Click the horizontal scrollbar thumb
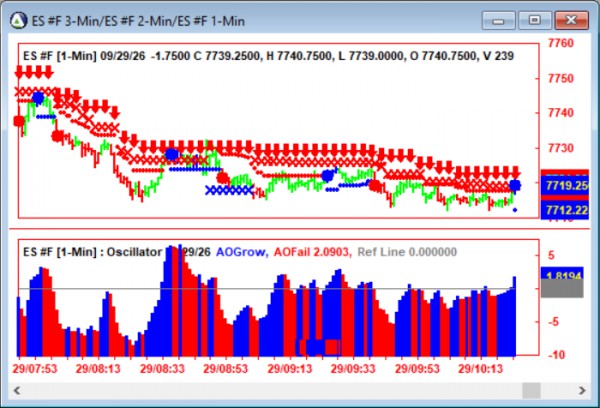600x408 pixels. pyautogui.click(x=532, y=390)
